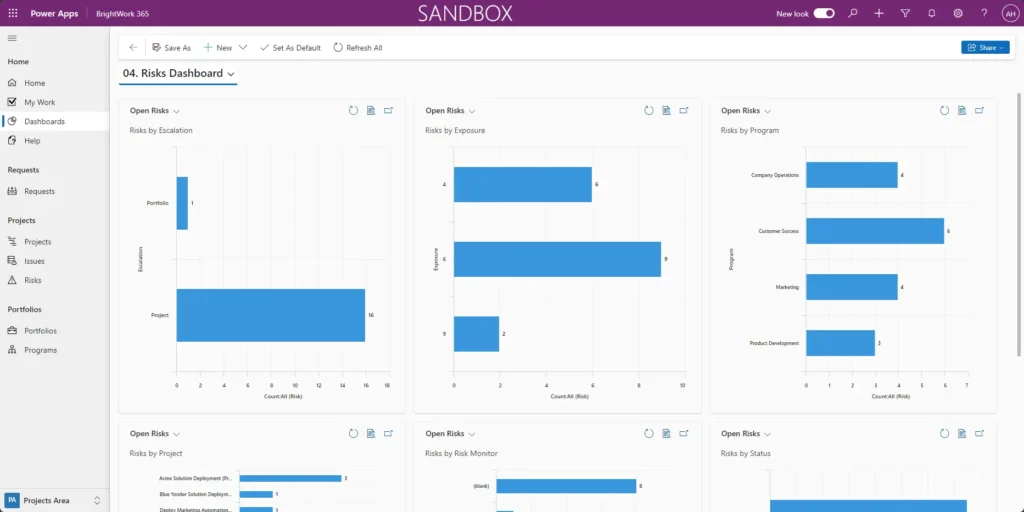
Task: Expand the Risks by Program chart
Action: pos(979,111)
